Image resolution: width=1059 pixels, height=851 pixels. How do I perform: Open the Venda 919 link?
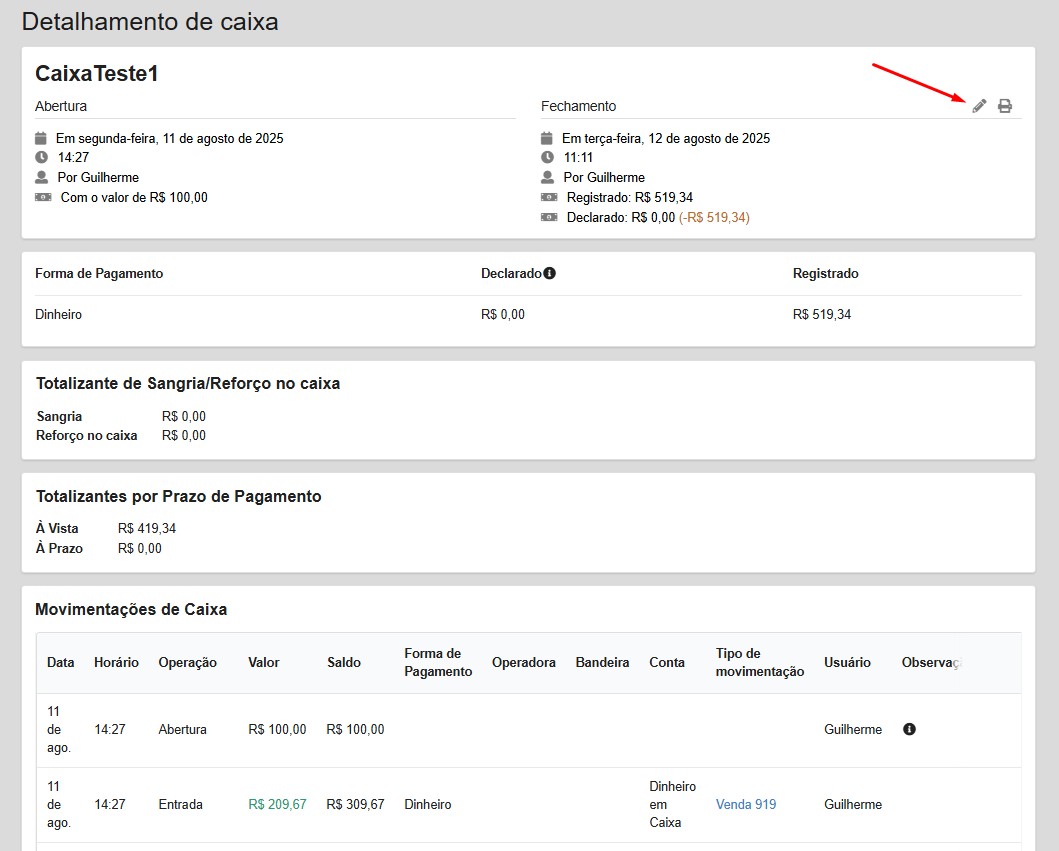coord(745,804)
